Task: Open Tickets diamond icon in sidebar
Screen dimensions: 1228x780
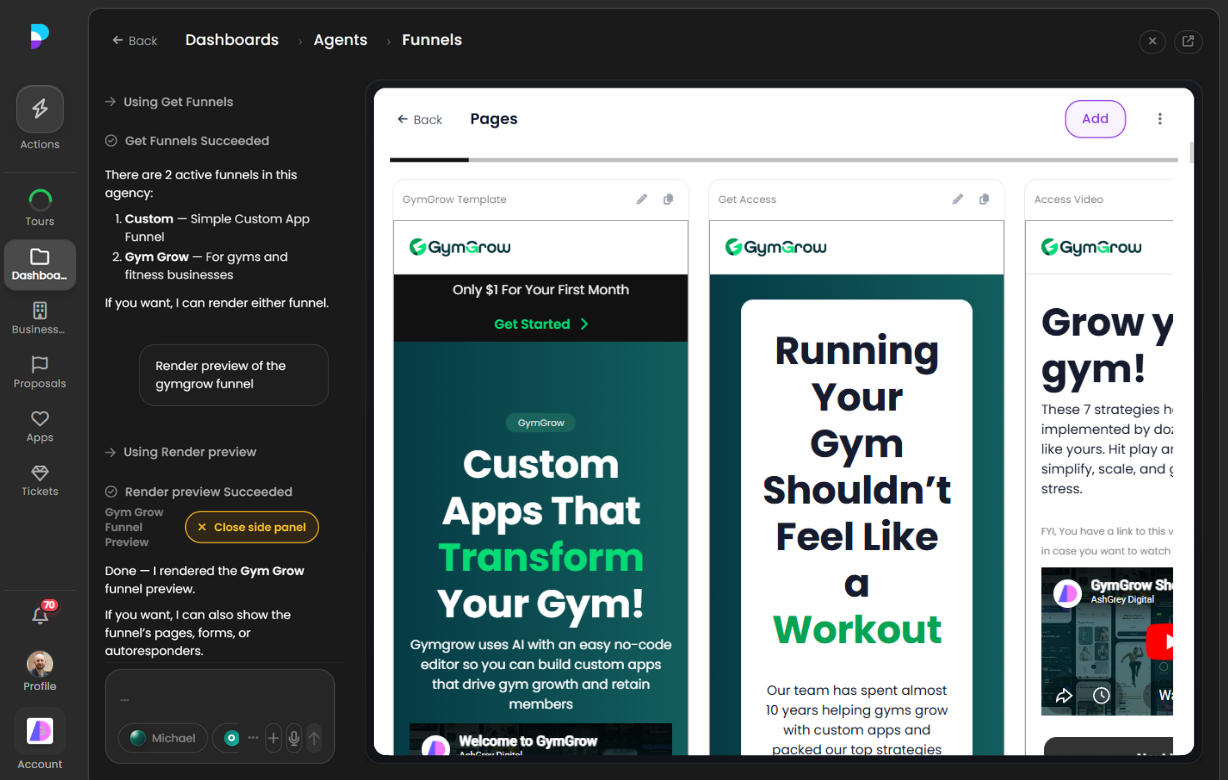Action: 40,472
